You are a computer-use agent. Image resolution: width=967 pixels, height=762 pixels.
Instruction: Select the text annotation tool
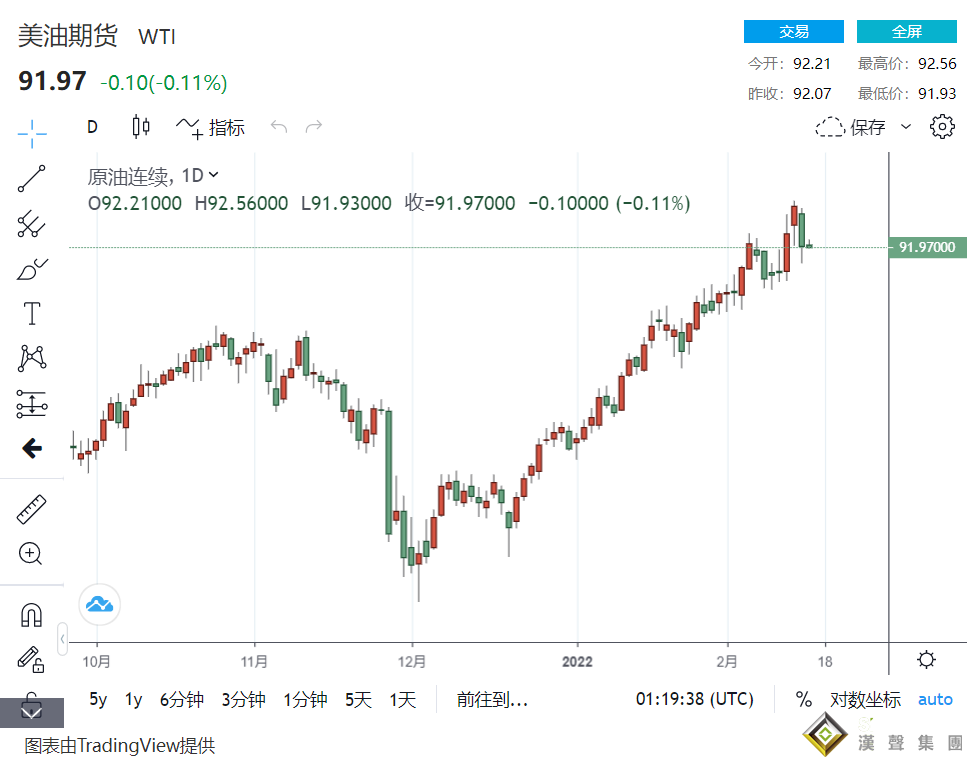[x=32, y=314]
